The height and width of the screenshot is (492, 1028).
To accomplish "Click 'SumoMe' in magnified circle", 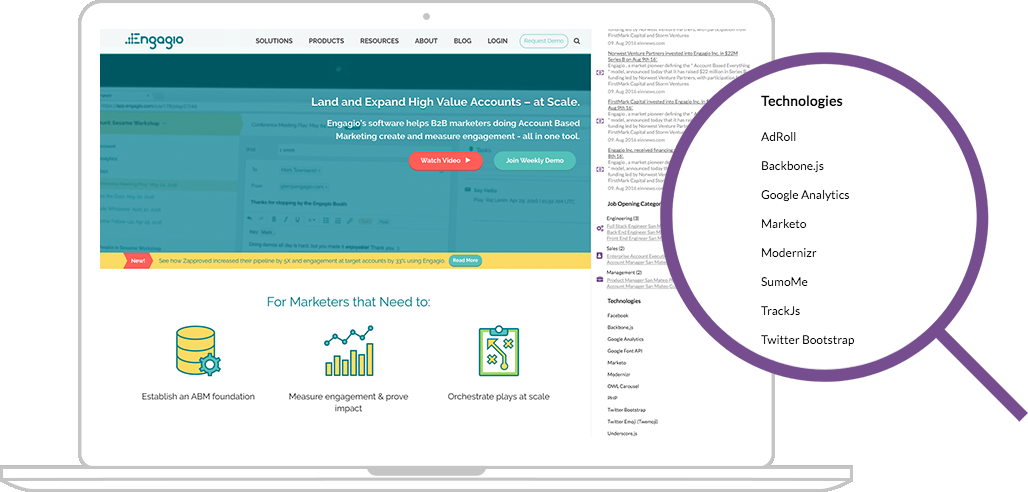I will click(x=784, y=282).
